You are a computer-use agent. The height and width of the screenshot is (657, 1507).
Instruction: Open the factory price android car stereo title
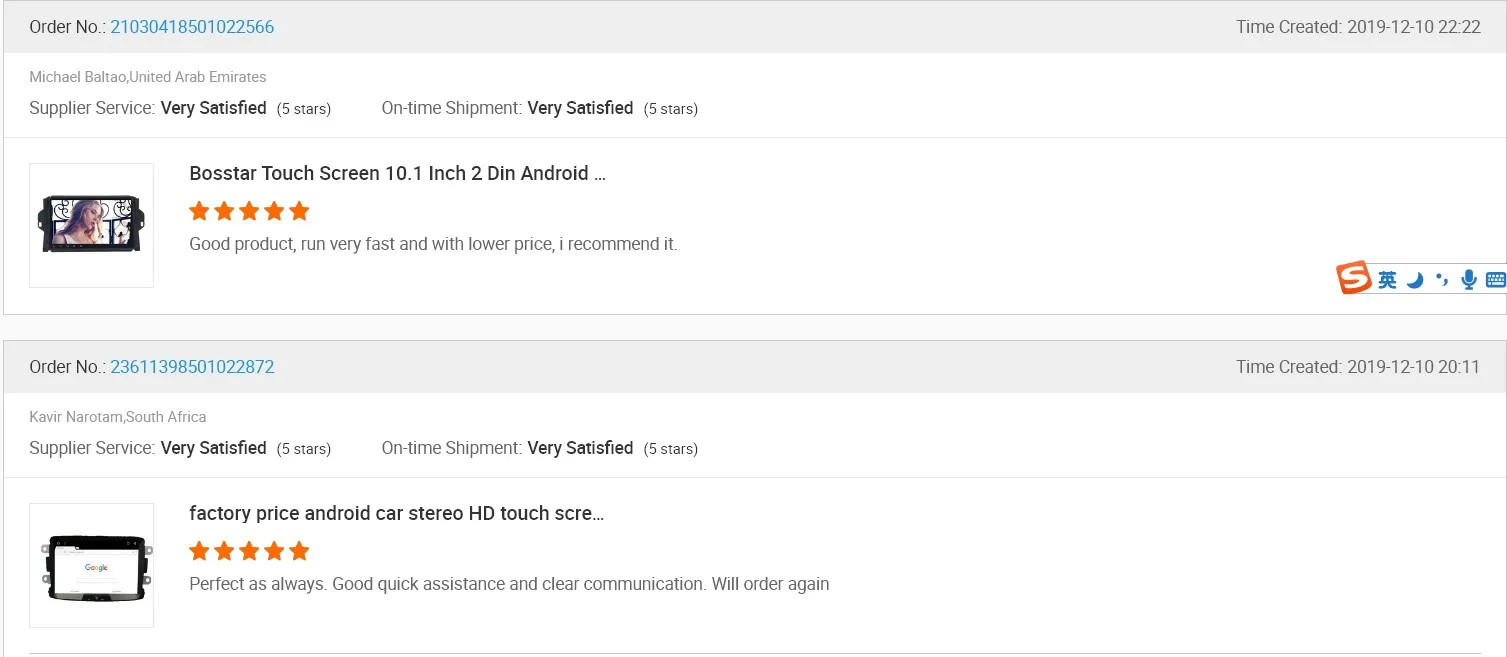(x=396, y=513)
